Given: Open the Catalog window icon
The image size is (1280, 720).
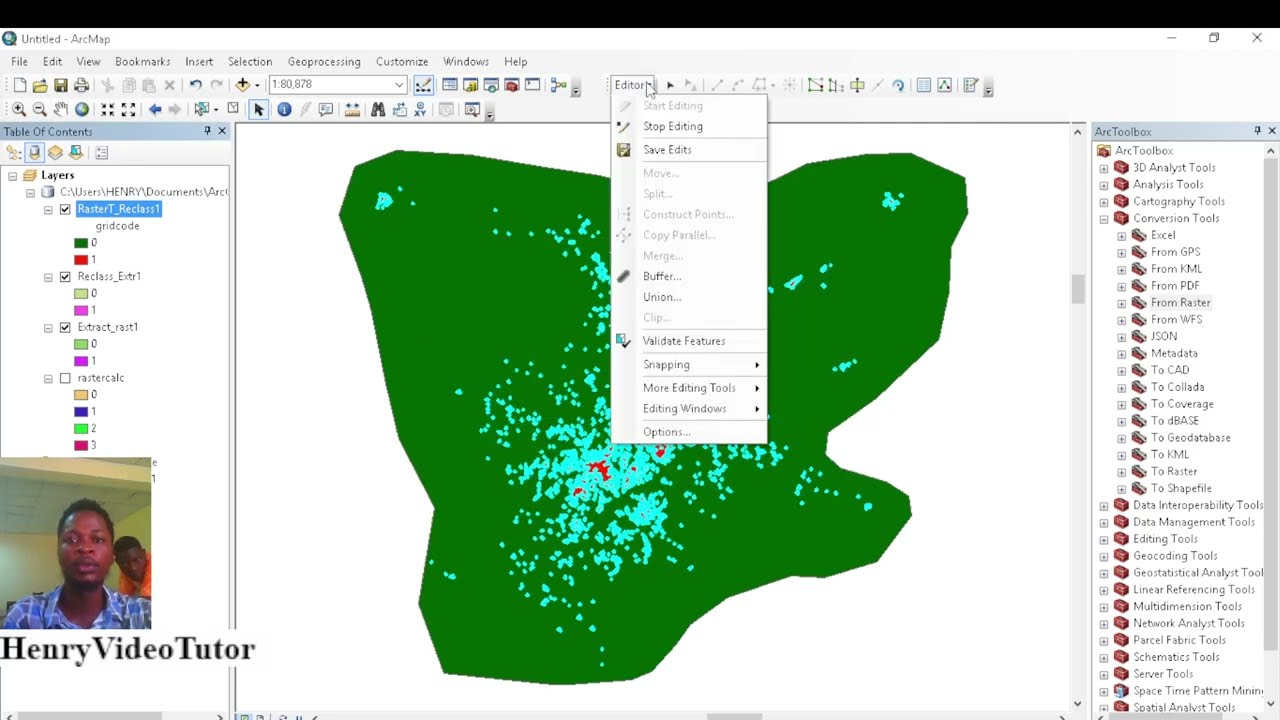Looking at the screenshot, I should (x=470, y=86).
